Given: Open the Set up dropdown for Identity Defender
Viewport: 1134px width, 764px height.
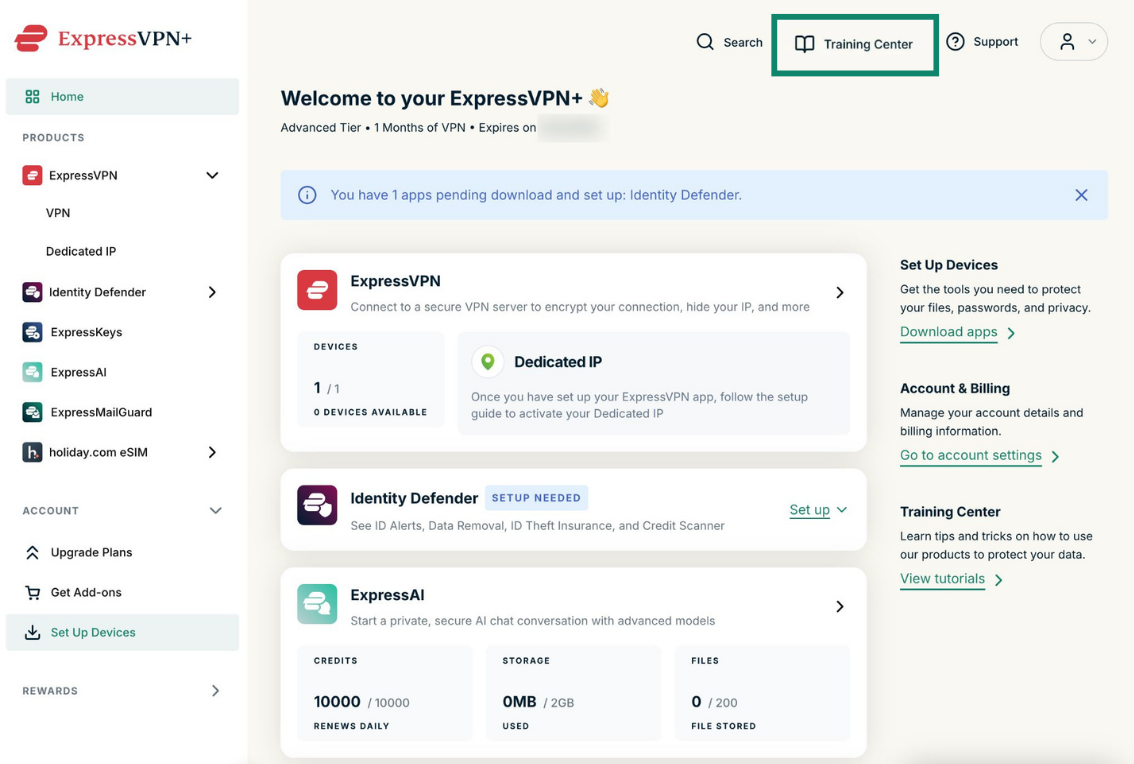Looking at the screenshot, I should click(818, 510).
